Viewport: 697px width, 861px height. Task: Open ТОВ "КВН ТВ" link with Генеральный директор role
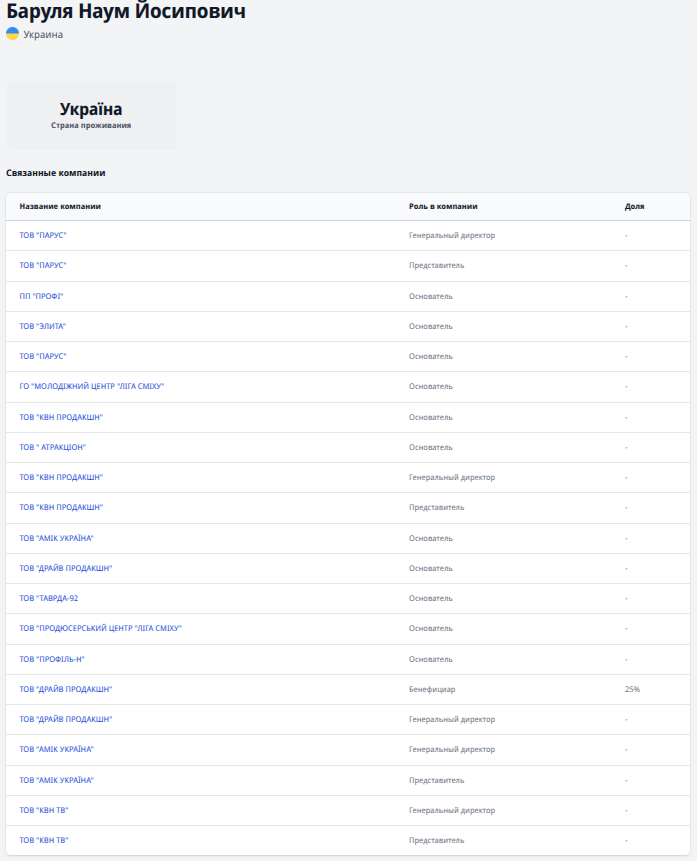[44, 810]
